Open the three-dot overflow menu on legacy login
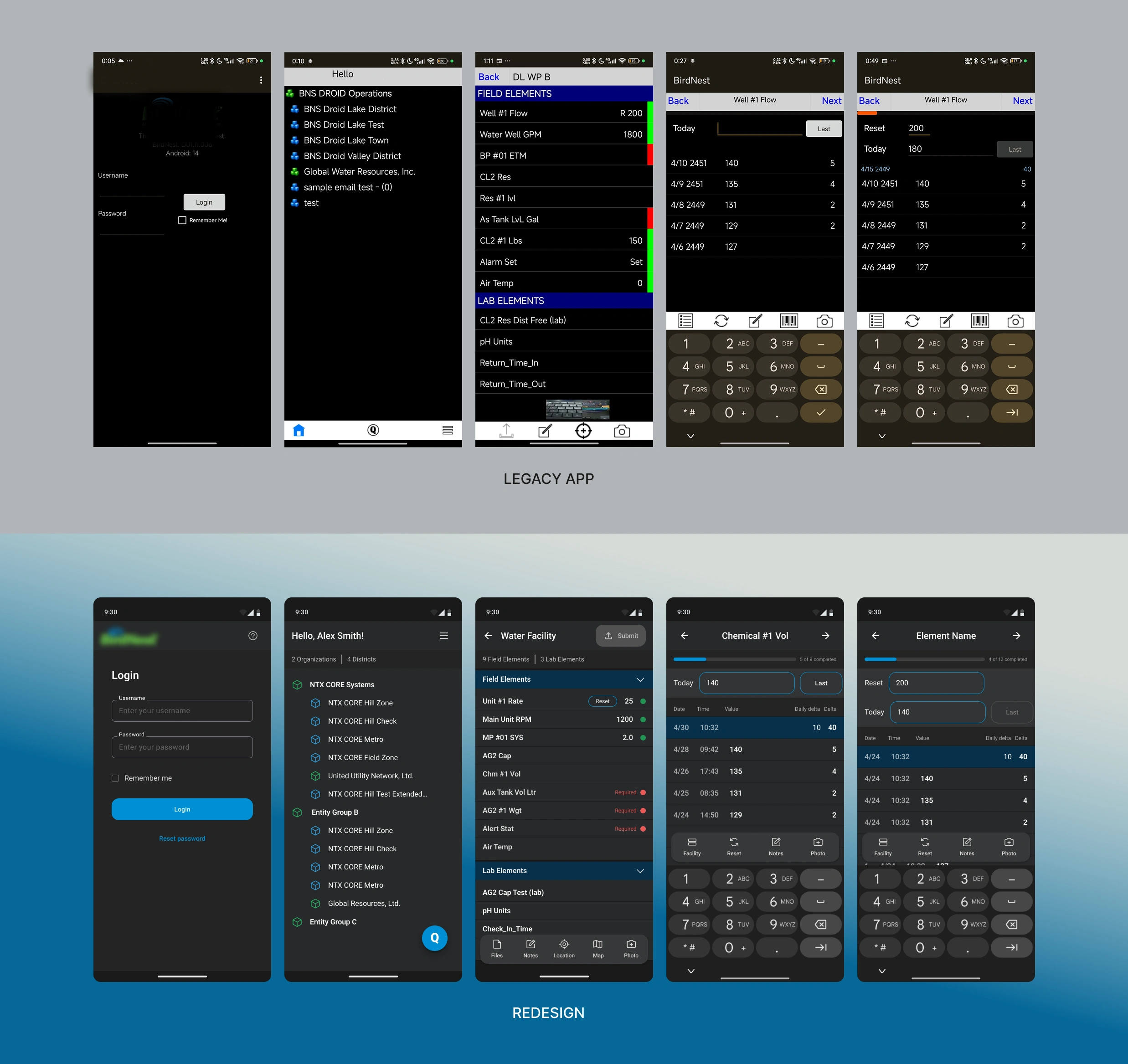Screen dimensions: 1128x1064 (261, 81)
